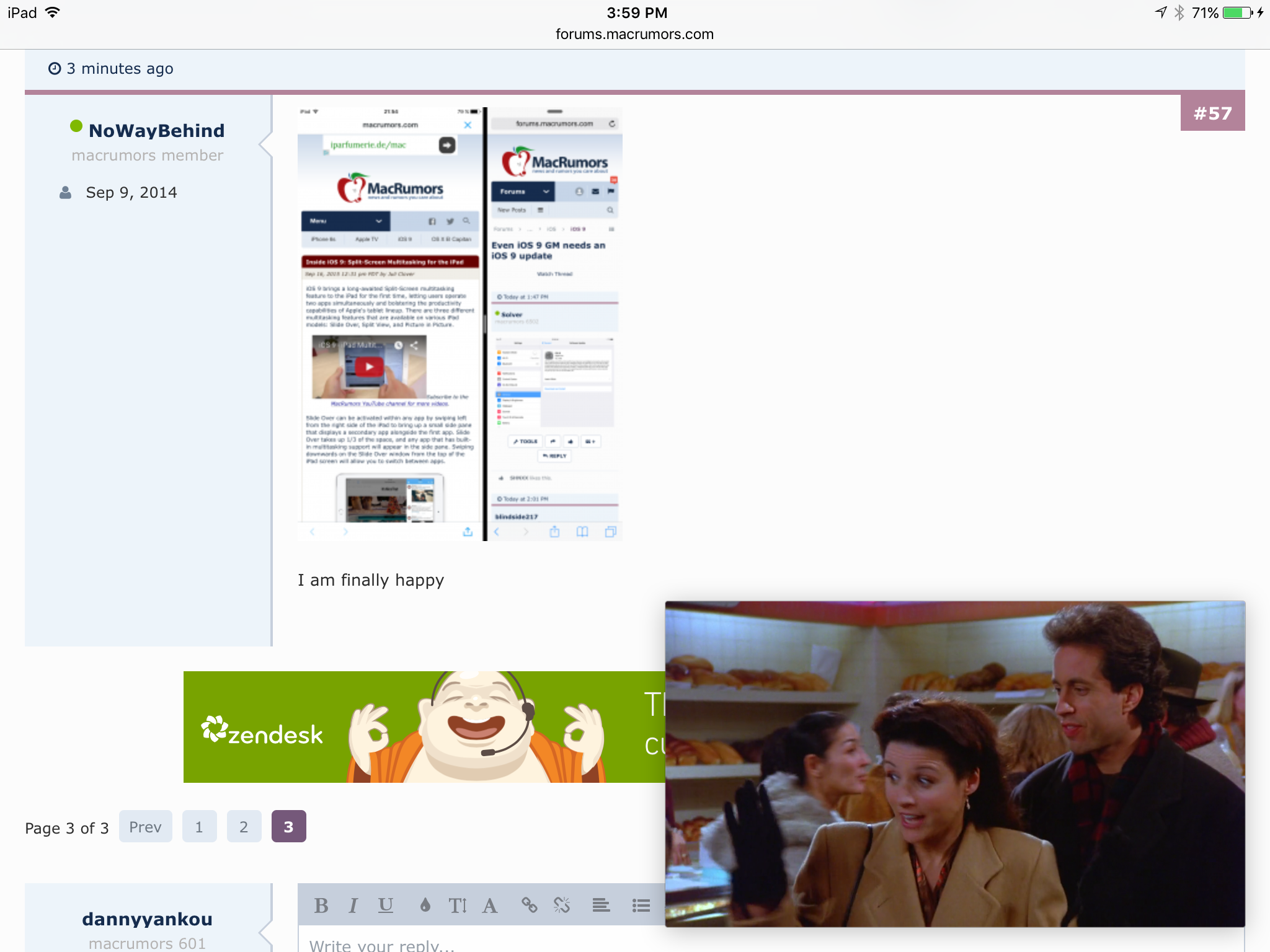Tap the picture-in-picture video overlay
The height and width of the screenshot is (952, 1270).
click(954, 764)
